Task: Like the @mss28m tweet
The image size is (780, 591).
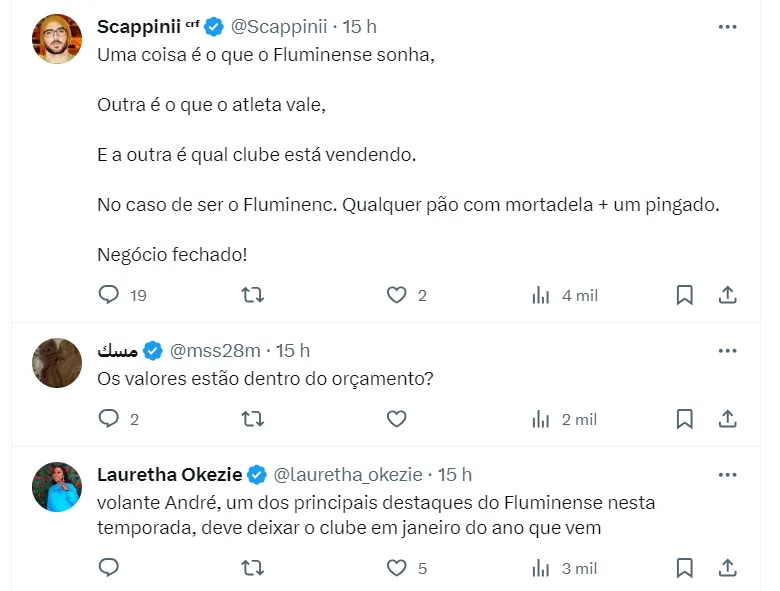Action: 397,419
